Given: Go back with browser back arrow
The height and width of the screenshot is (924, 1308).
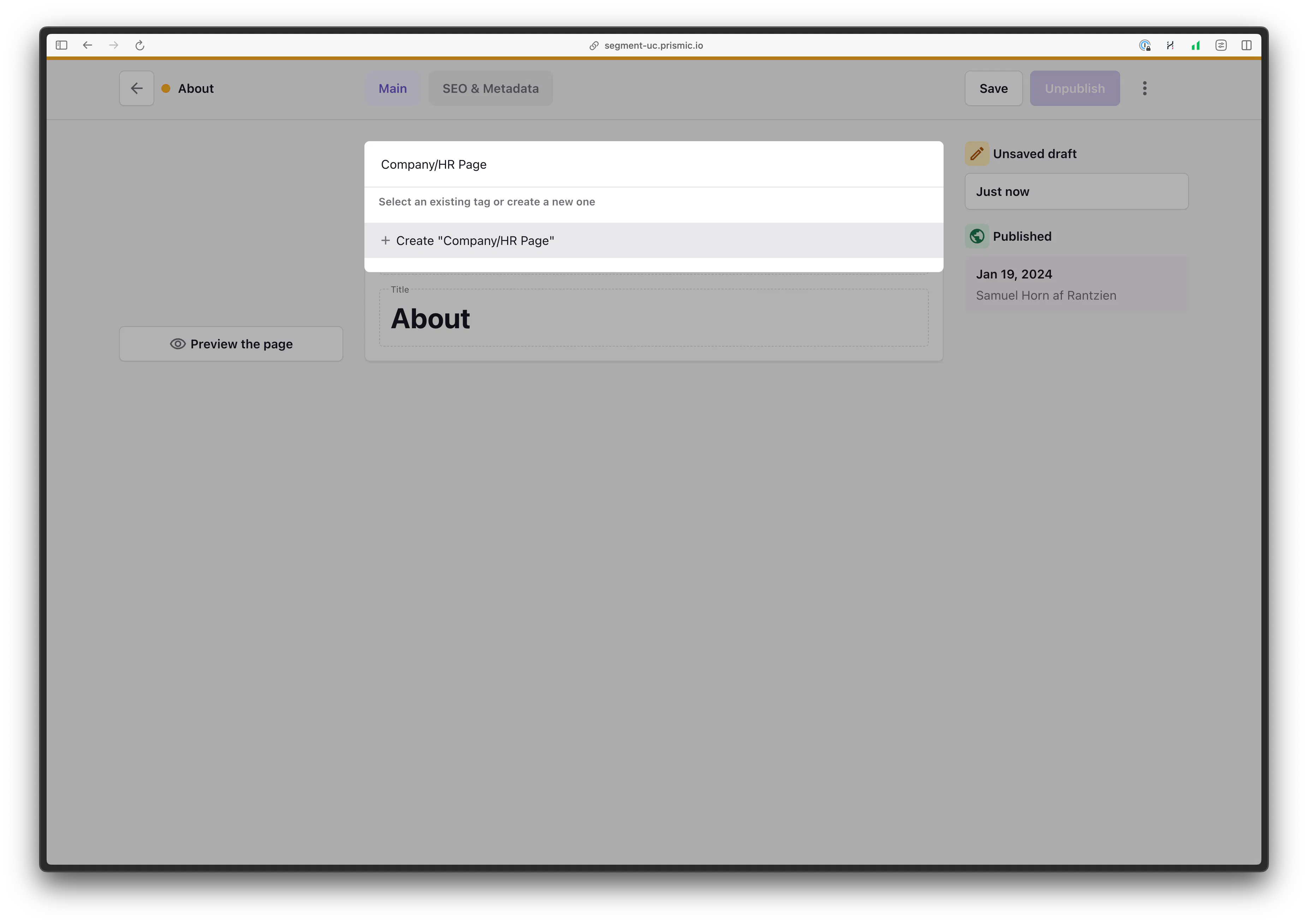Looking at the screenshot, I should (87, 45).
